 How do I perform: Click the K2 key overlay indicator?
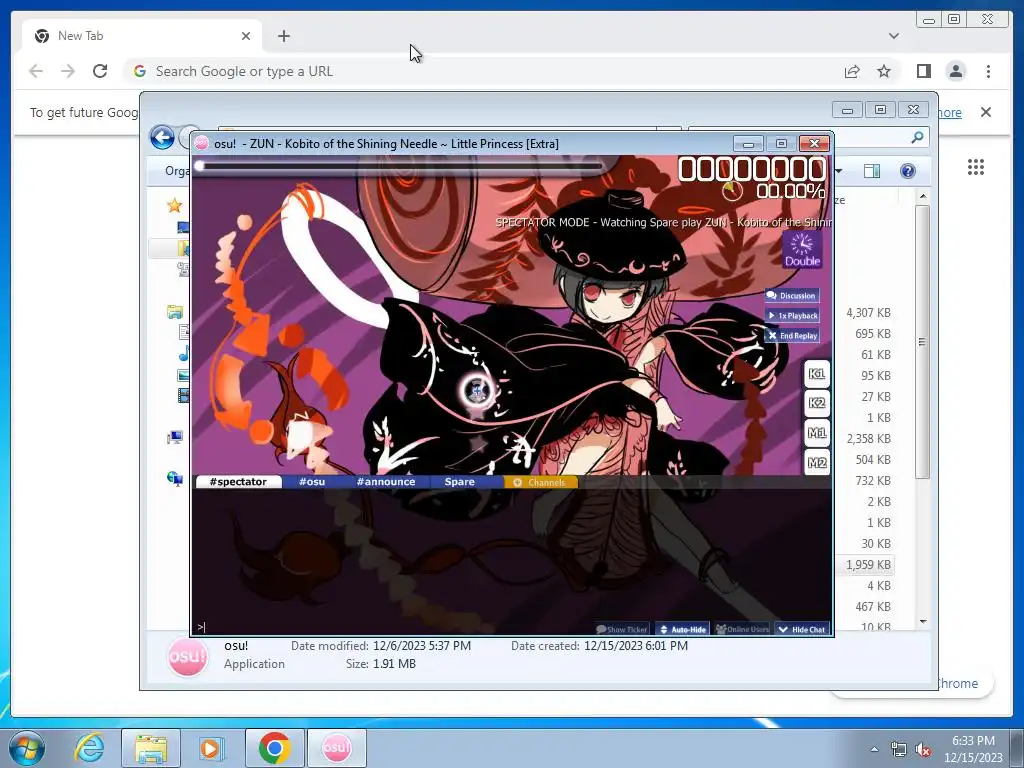click(x=816, y=403)
